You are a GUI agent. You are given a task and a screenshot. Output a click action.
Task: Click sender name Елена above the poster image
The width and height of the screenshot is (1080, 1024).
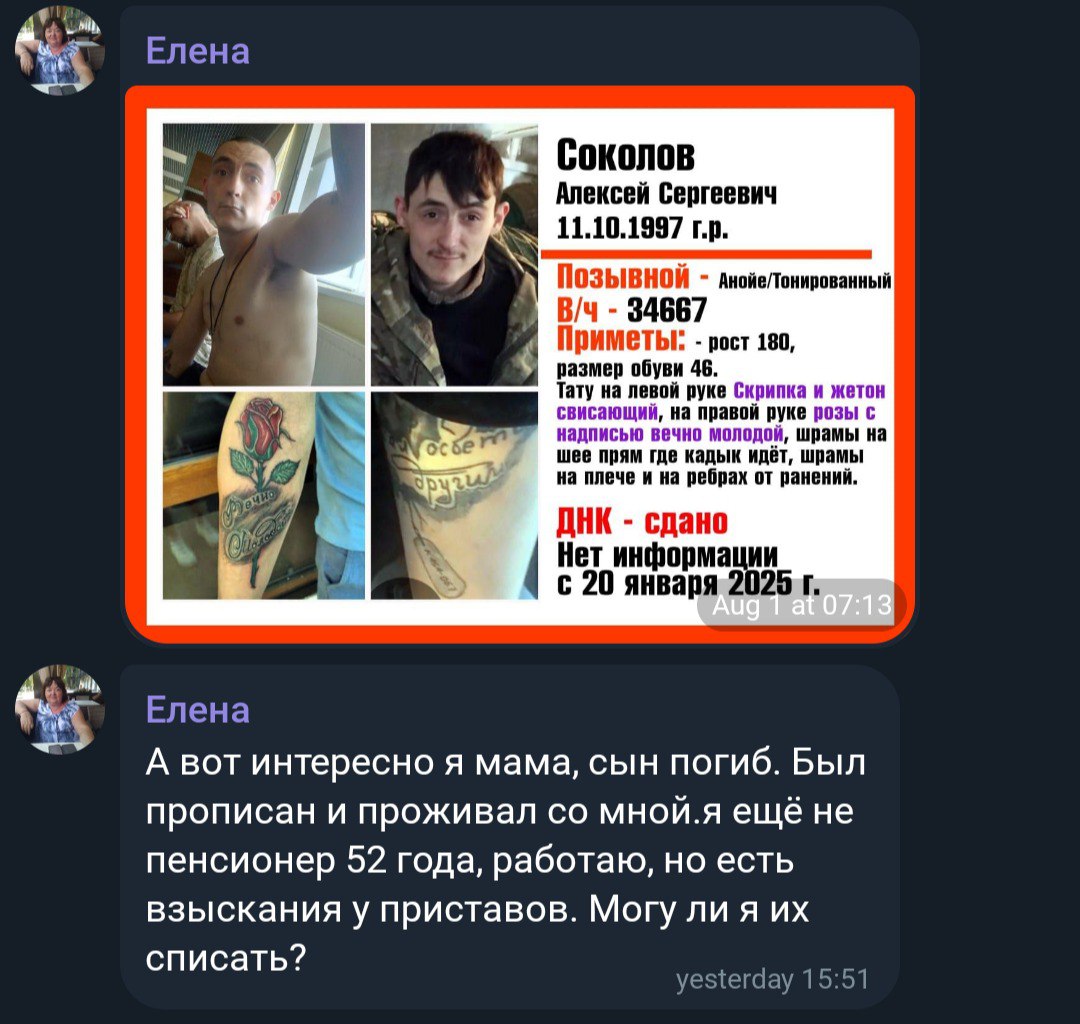point(198,51)
